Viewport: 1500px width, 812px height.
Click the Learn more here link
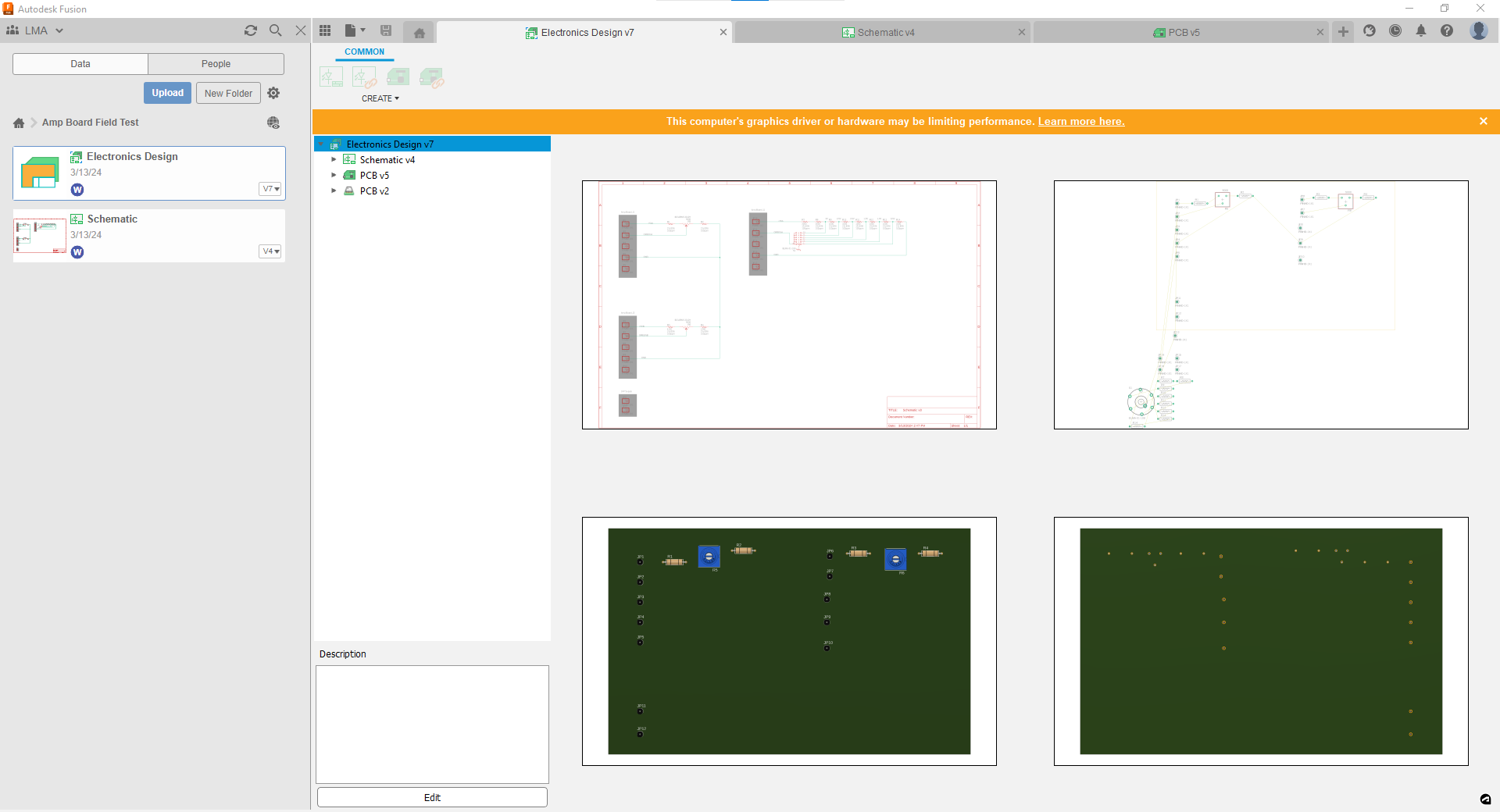[1081, 121]
